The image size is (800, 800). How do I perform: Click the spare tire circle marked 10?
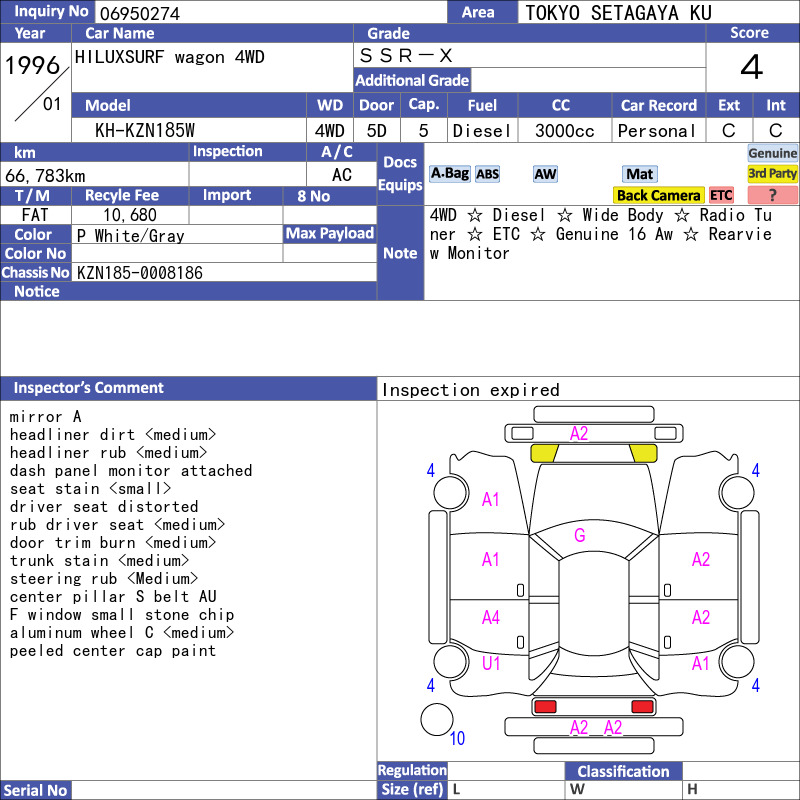coord(437,719)
